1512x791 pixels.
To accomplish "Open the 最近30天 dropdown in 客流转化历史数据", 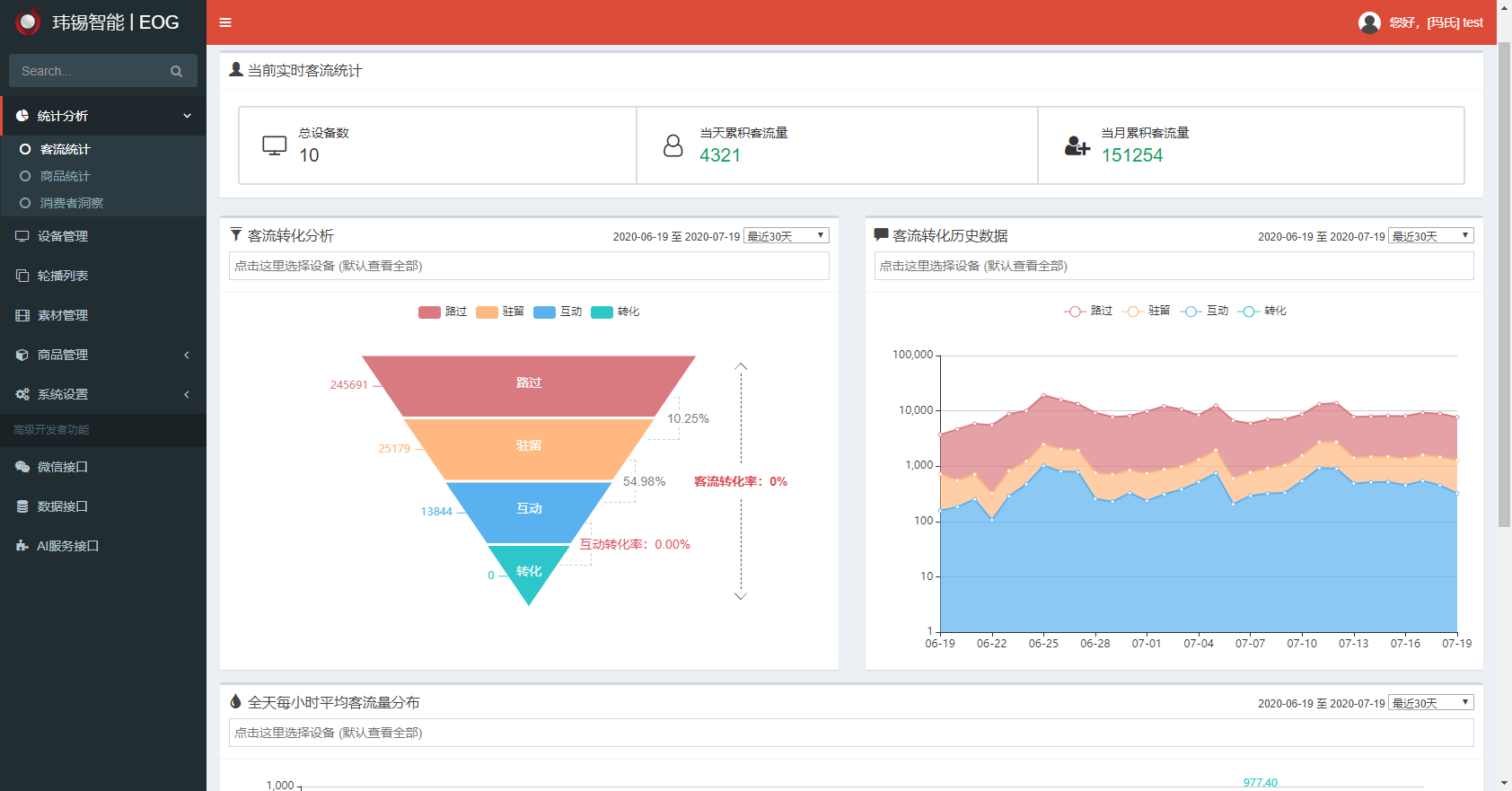I will point(1430,236).
